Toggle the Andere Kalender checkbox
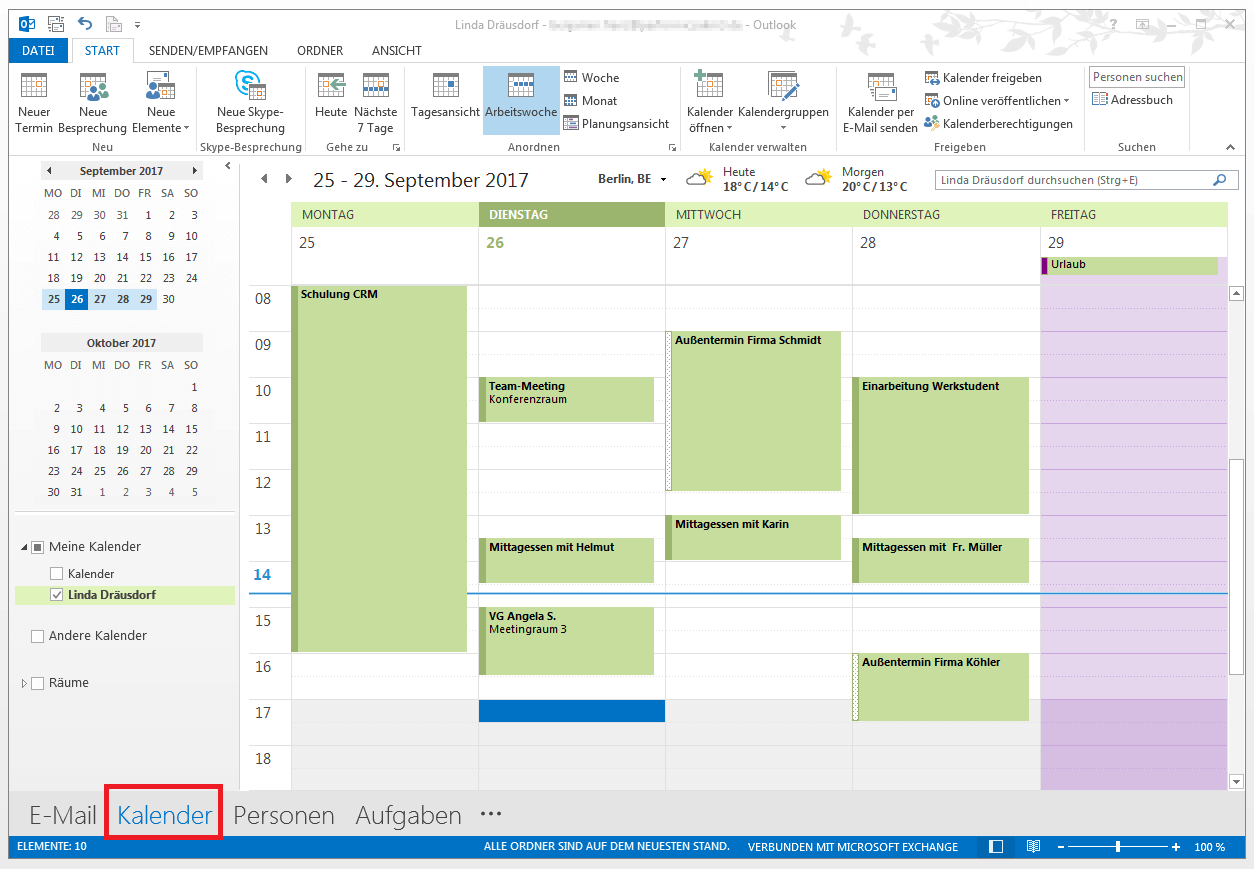1254x869 pixels. (x=38, y=636)
